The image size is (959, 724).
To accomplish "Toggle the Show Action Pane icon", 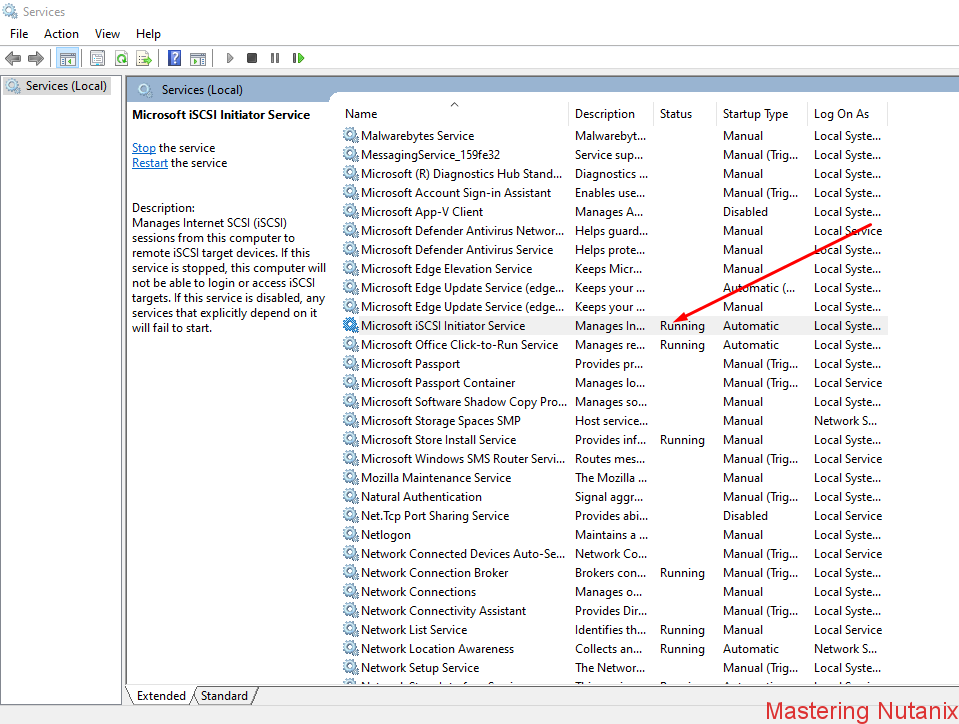I will coord(198,57).
